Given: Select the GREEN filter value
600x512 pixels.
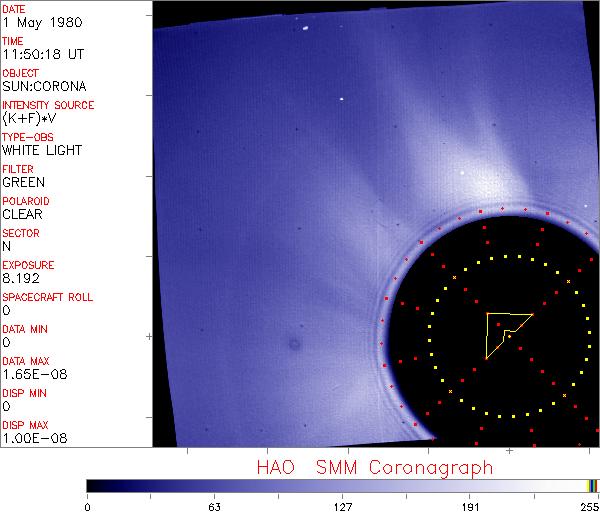Looking at the screenshot, I should [x=23, y=183].
